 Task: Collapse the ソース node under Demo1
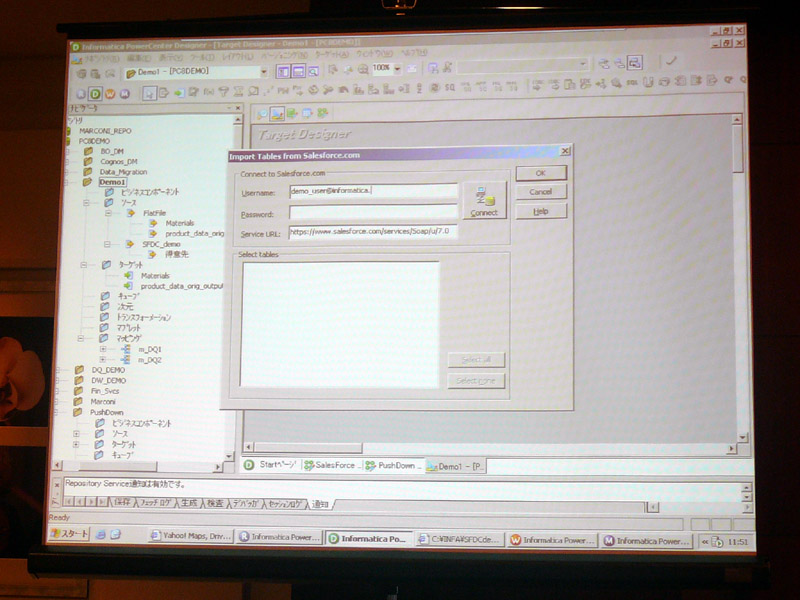(86, 203)
